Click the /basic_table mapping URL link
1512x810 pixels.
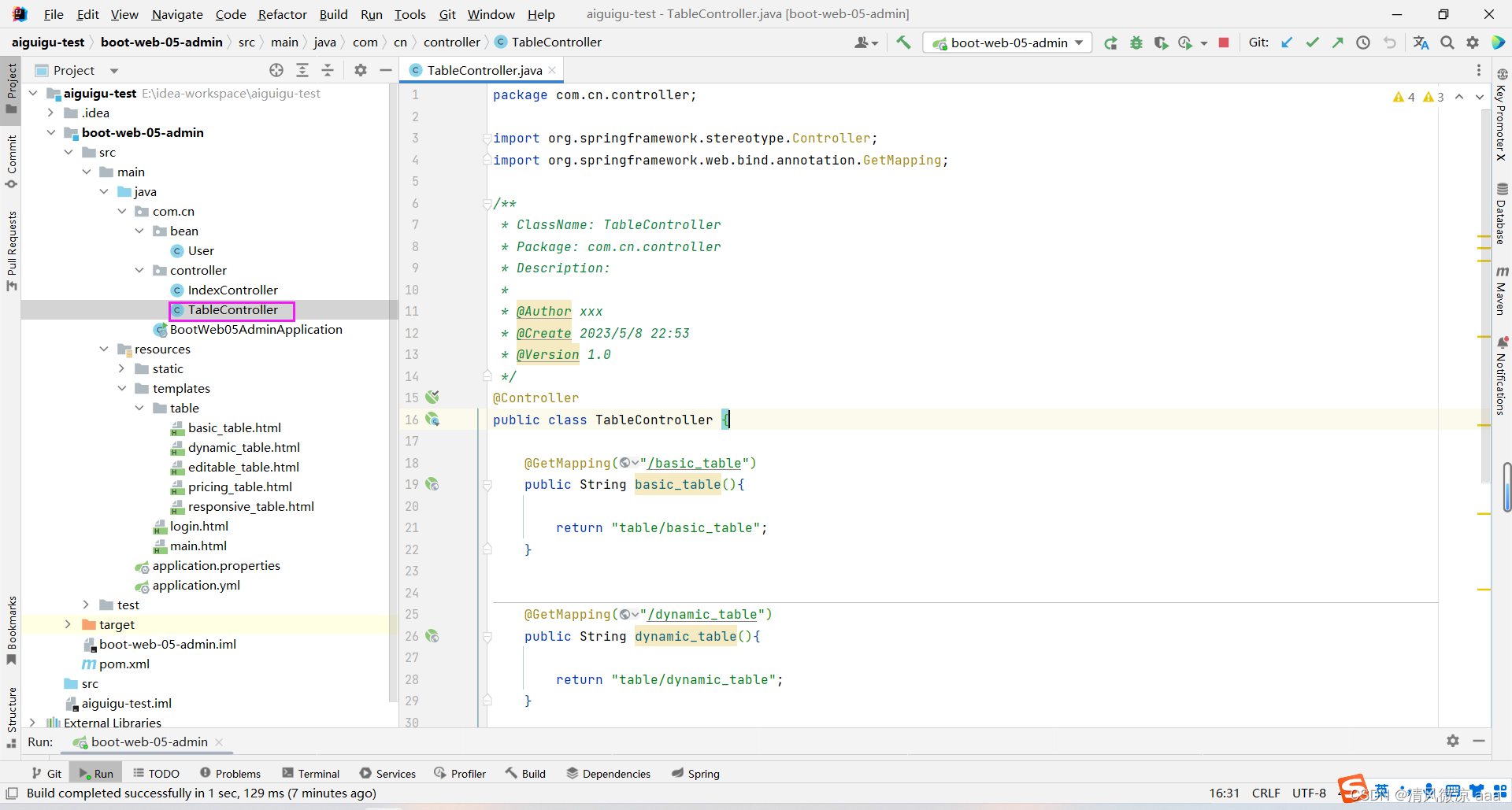(x=695, y=463)
